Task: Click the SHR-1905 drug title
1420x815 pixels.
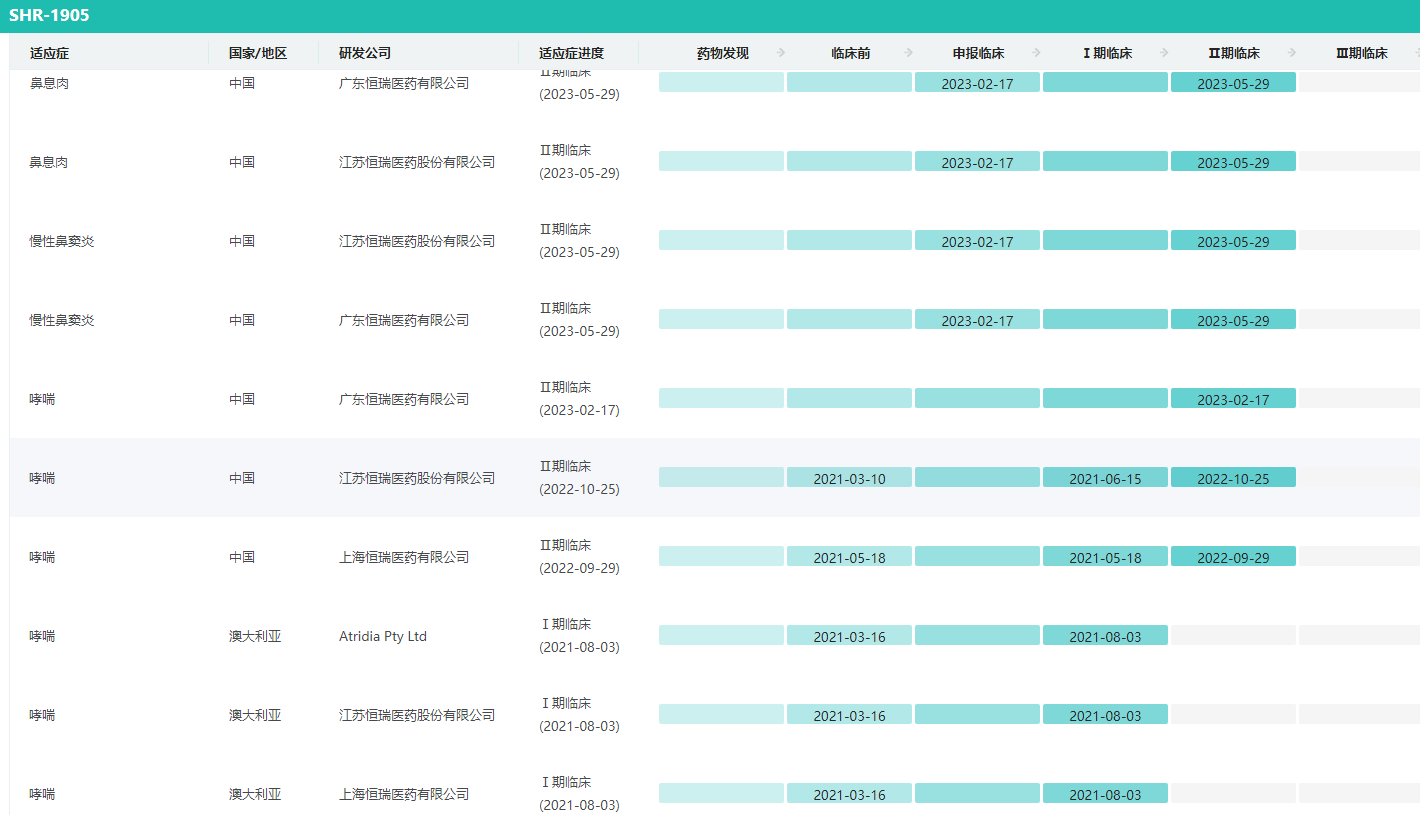Action: pos(49,15)
